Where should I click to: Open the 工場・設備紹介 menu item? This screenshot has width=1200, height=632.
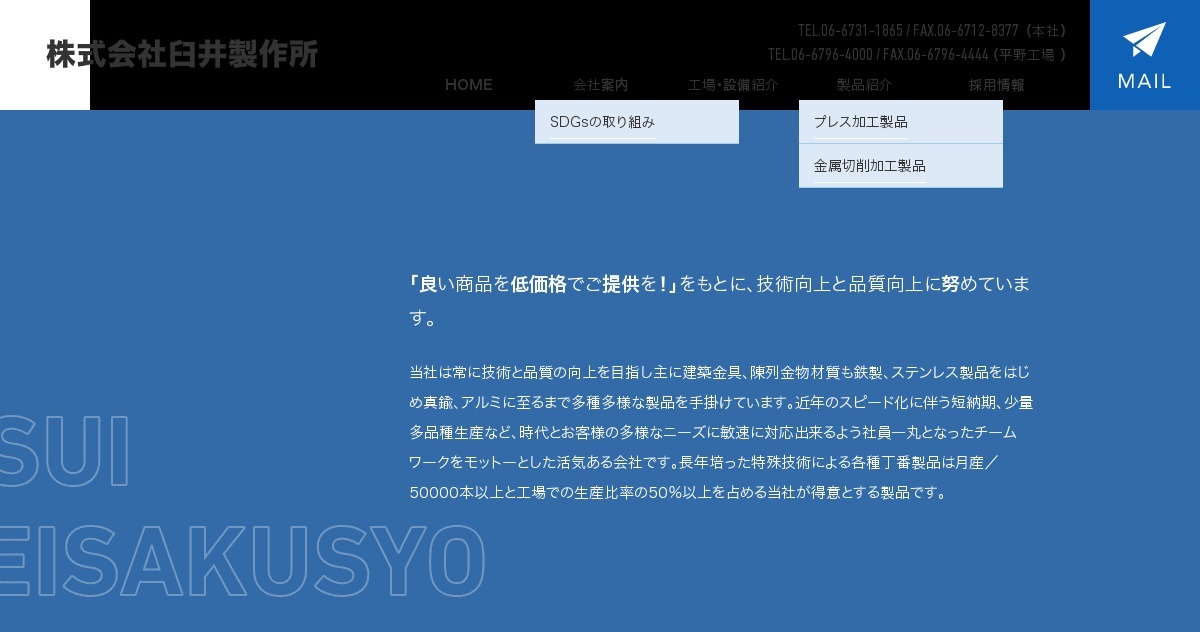point(732,85)
